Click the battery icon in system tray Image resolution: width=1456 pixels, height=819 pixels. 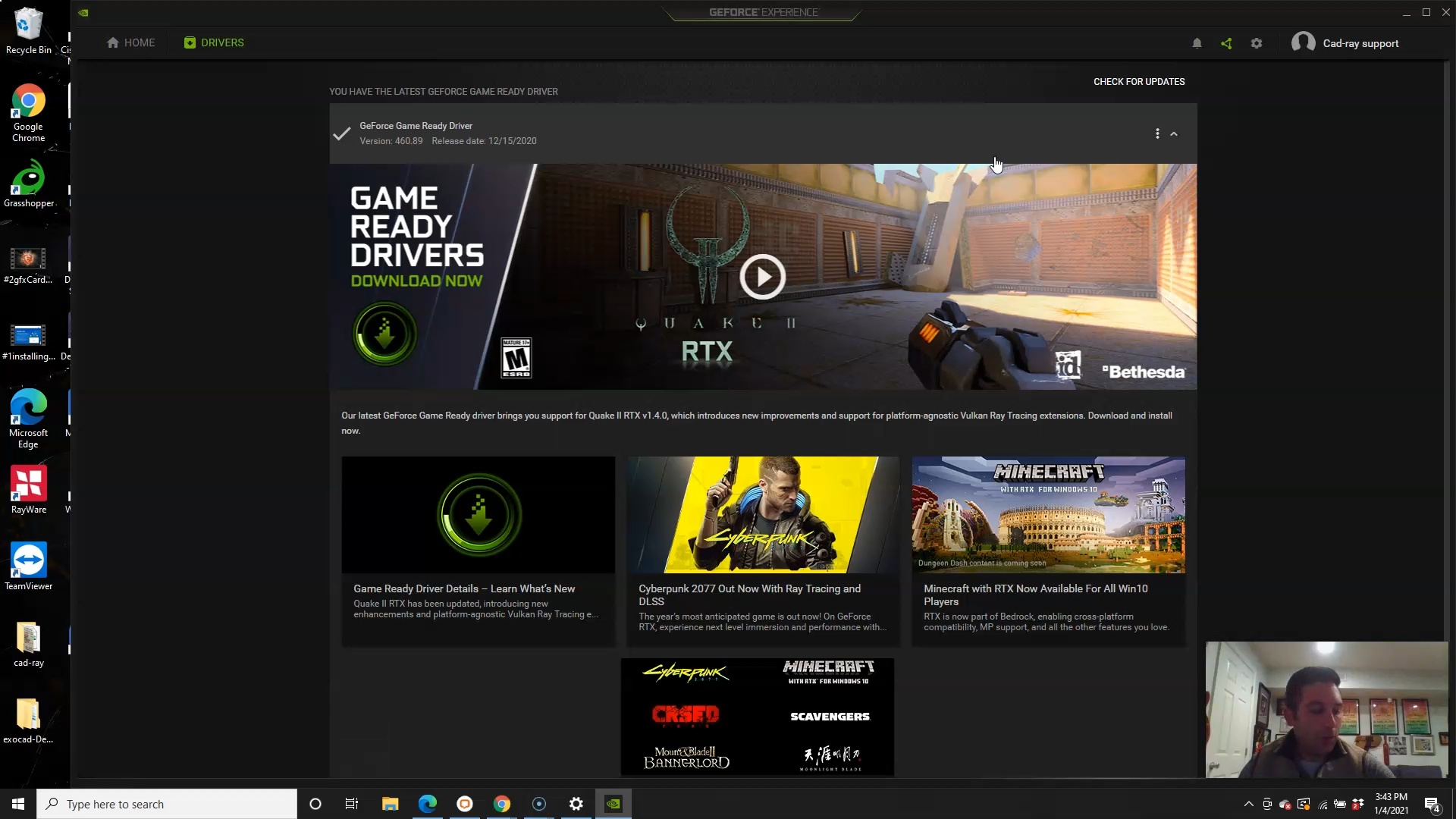[x=1340, y=804]
